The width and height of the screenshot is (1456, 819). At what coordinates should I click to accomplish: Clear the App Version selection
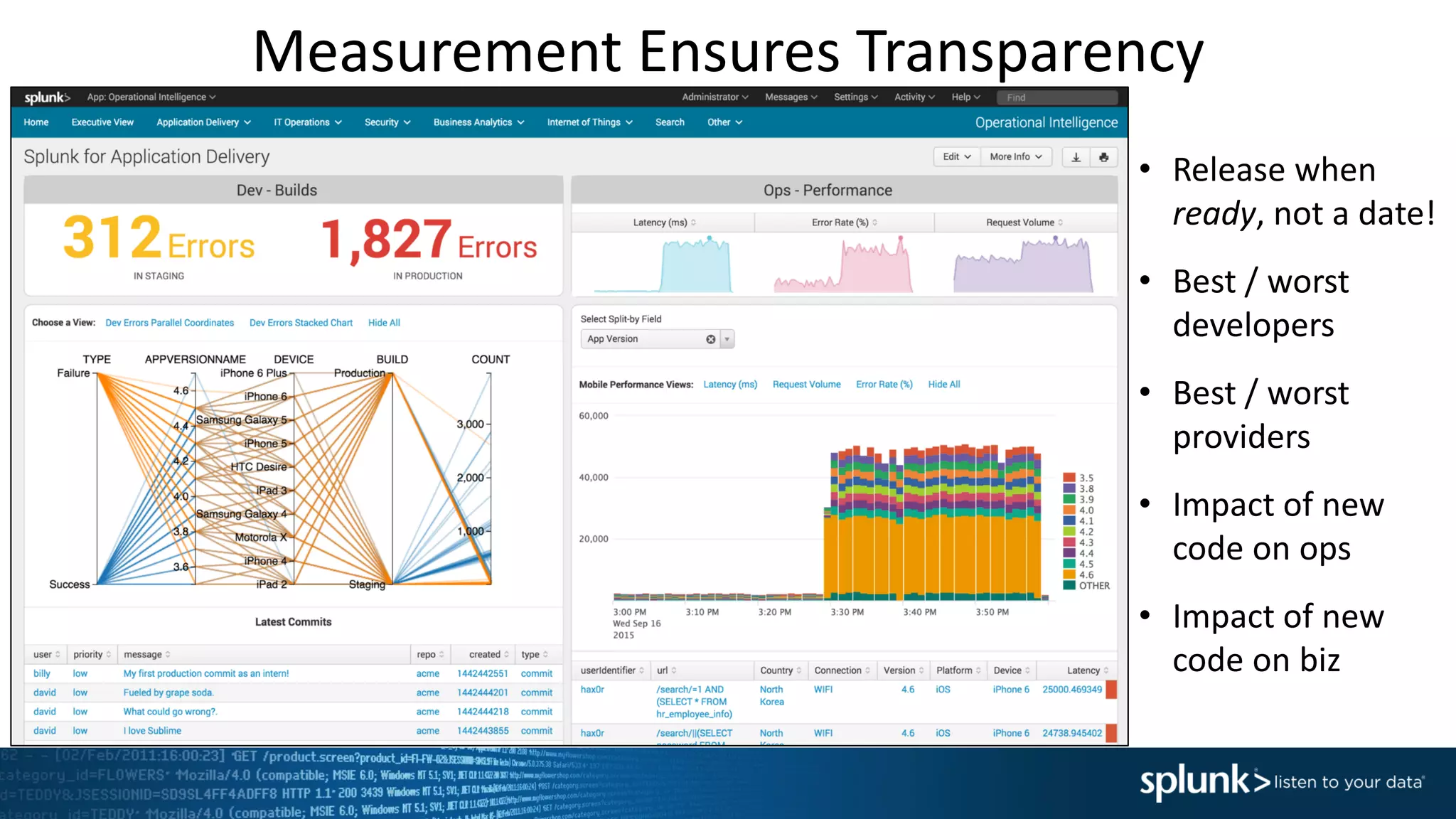tap(710, 339)
